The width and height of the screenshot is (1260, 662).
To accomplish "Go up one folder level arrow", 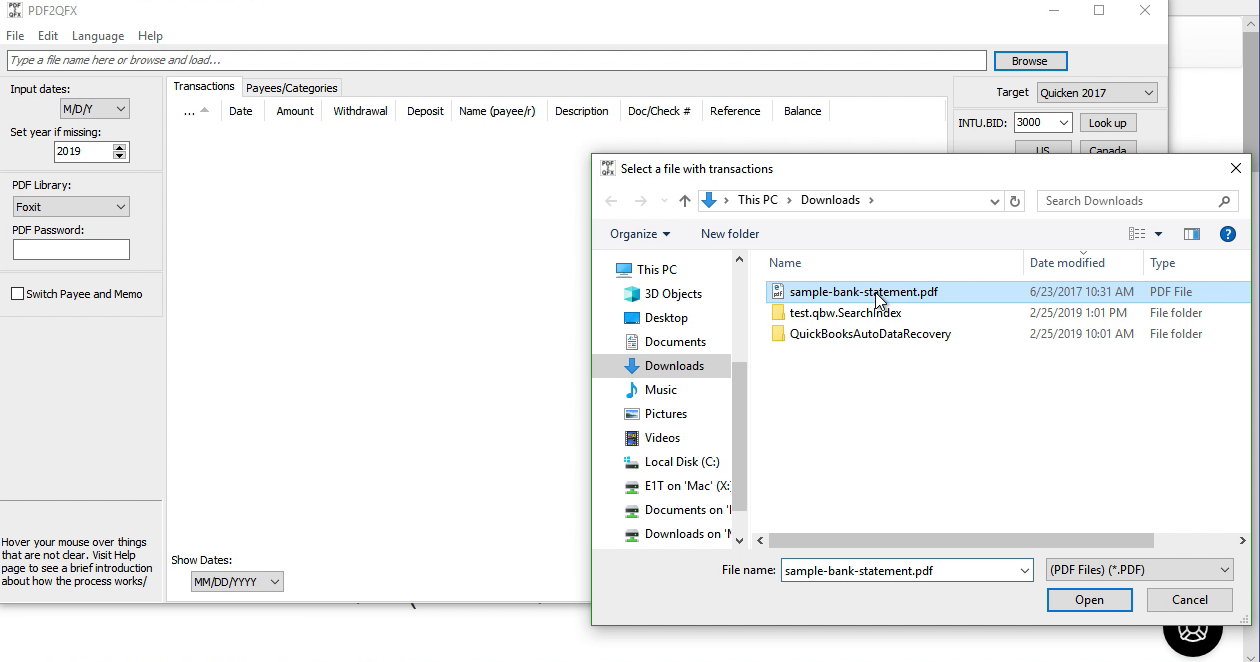I will click(x=685, y=201).
